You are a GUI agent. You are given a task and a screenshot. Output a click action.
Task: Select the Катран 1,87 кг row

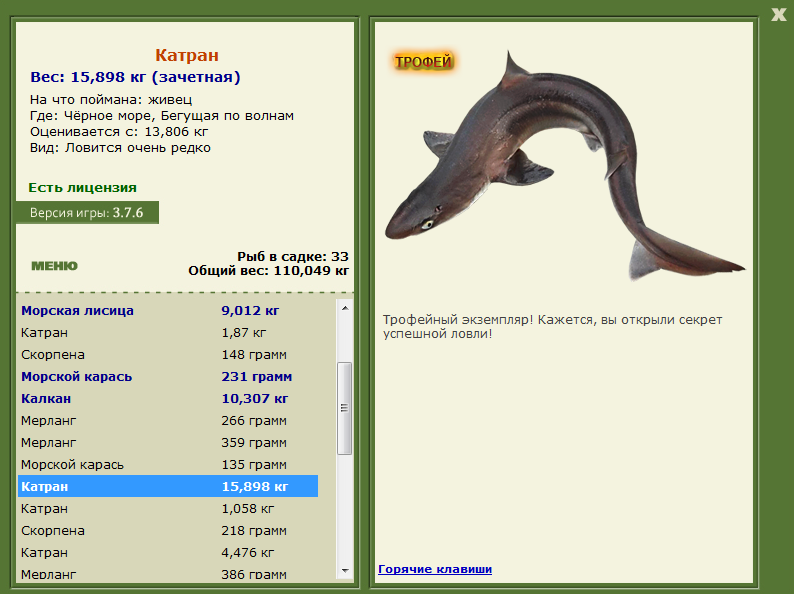(x=168, y=333)
